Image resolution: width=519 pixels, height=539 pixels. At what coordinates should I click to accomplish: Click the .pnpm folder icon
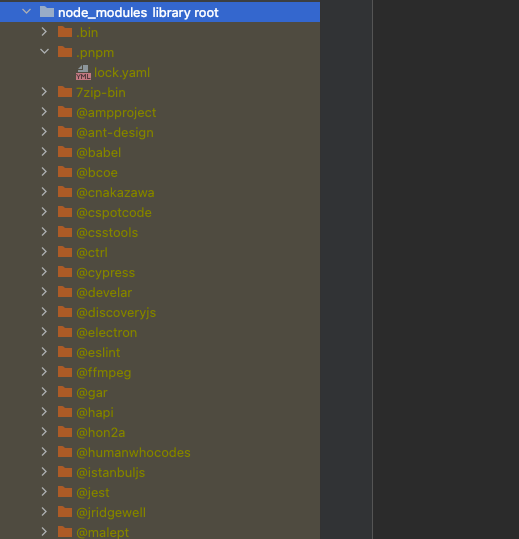[x=65, y=52]
